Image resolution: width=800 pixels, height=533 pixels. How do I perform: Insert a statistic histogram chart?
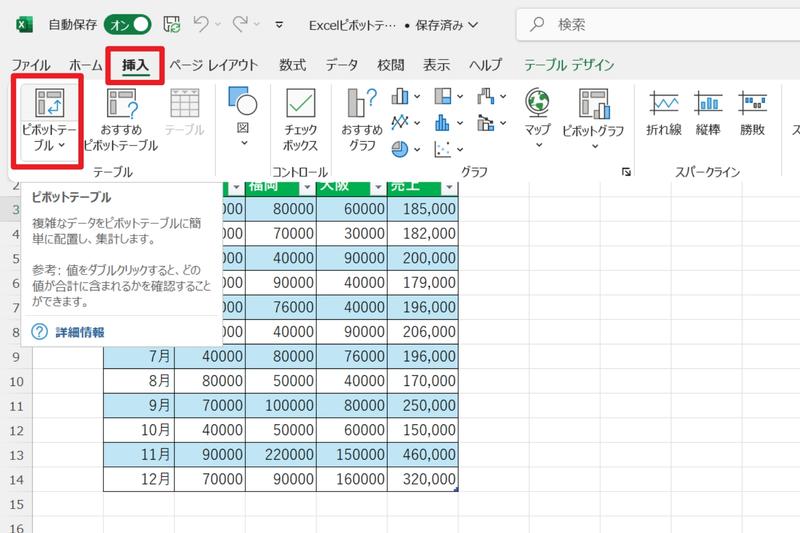443,122
